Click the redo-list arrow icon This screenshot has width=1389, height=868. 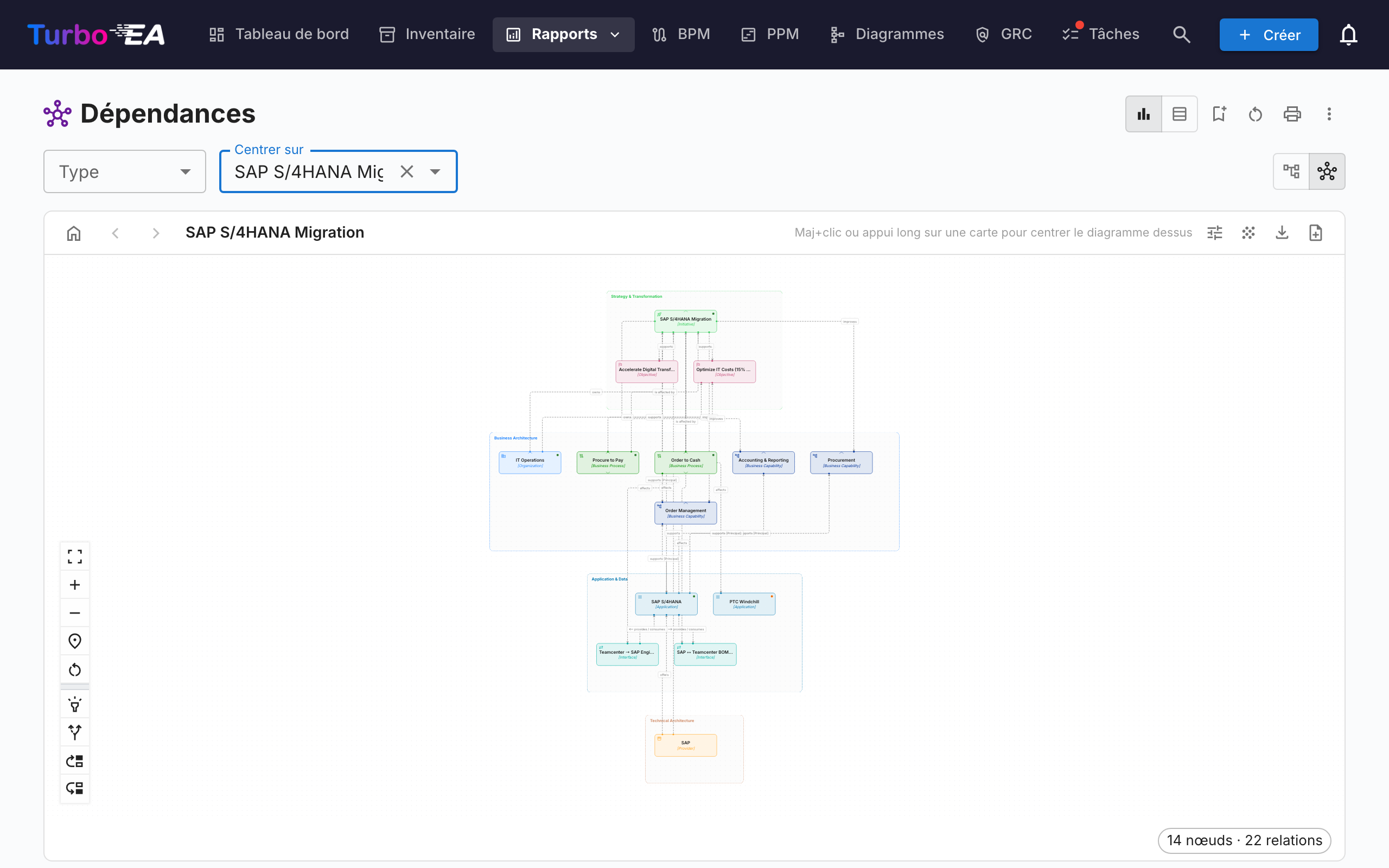[x=75, y=761]
